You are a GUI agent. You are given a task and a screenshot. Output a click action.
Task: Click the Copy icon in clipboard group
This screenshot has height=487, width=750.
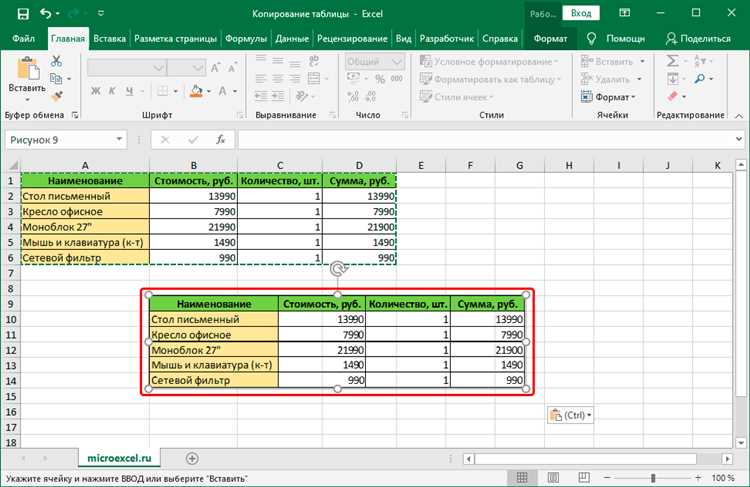(x=56, y=78)
